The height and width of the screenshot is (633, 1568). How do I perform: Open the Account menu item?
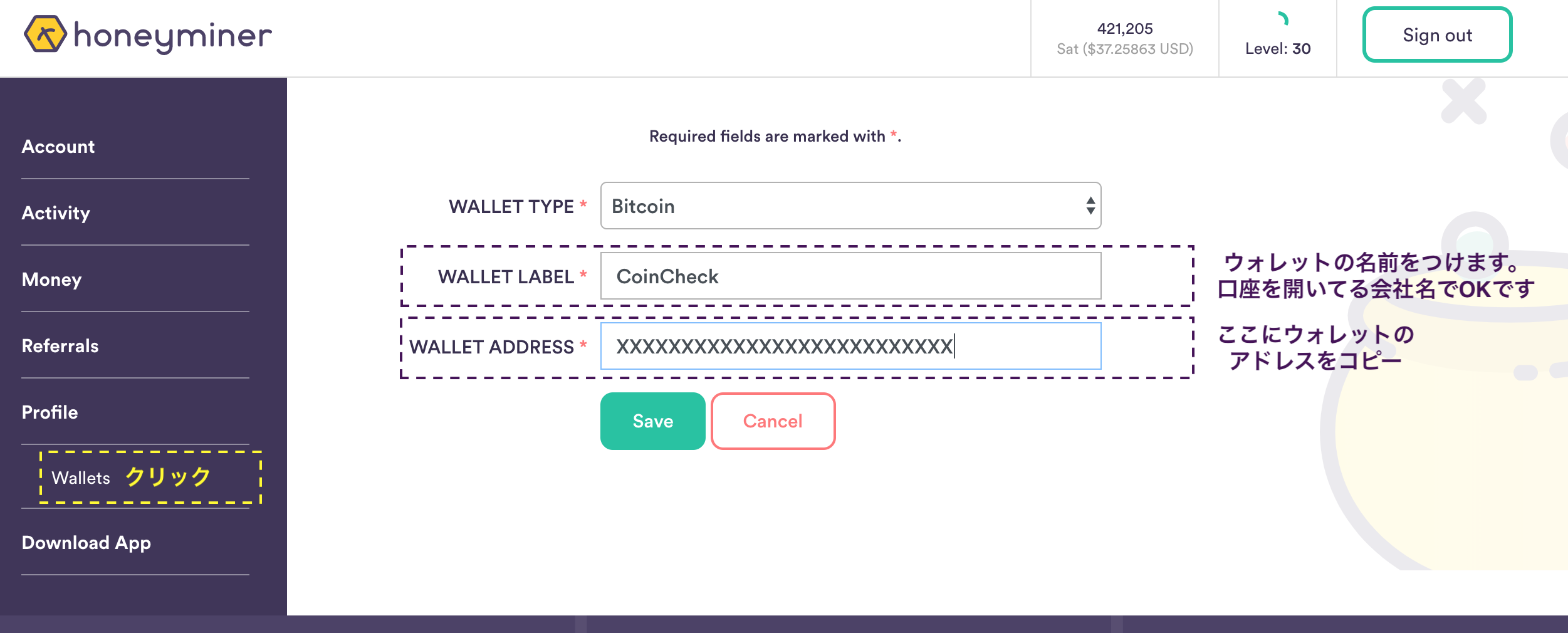tap(58, 147)
